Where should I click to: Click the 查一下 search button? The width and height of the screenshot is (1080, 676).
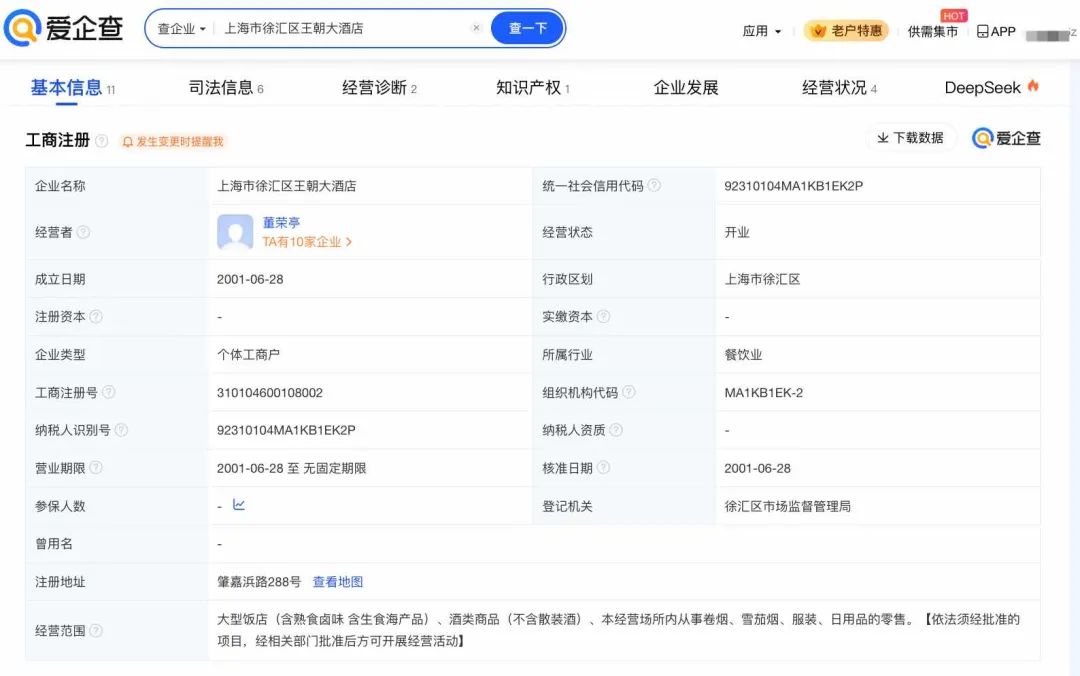(528, 28)
